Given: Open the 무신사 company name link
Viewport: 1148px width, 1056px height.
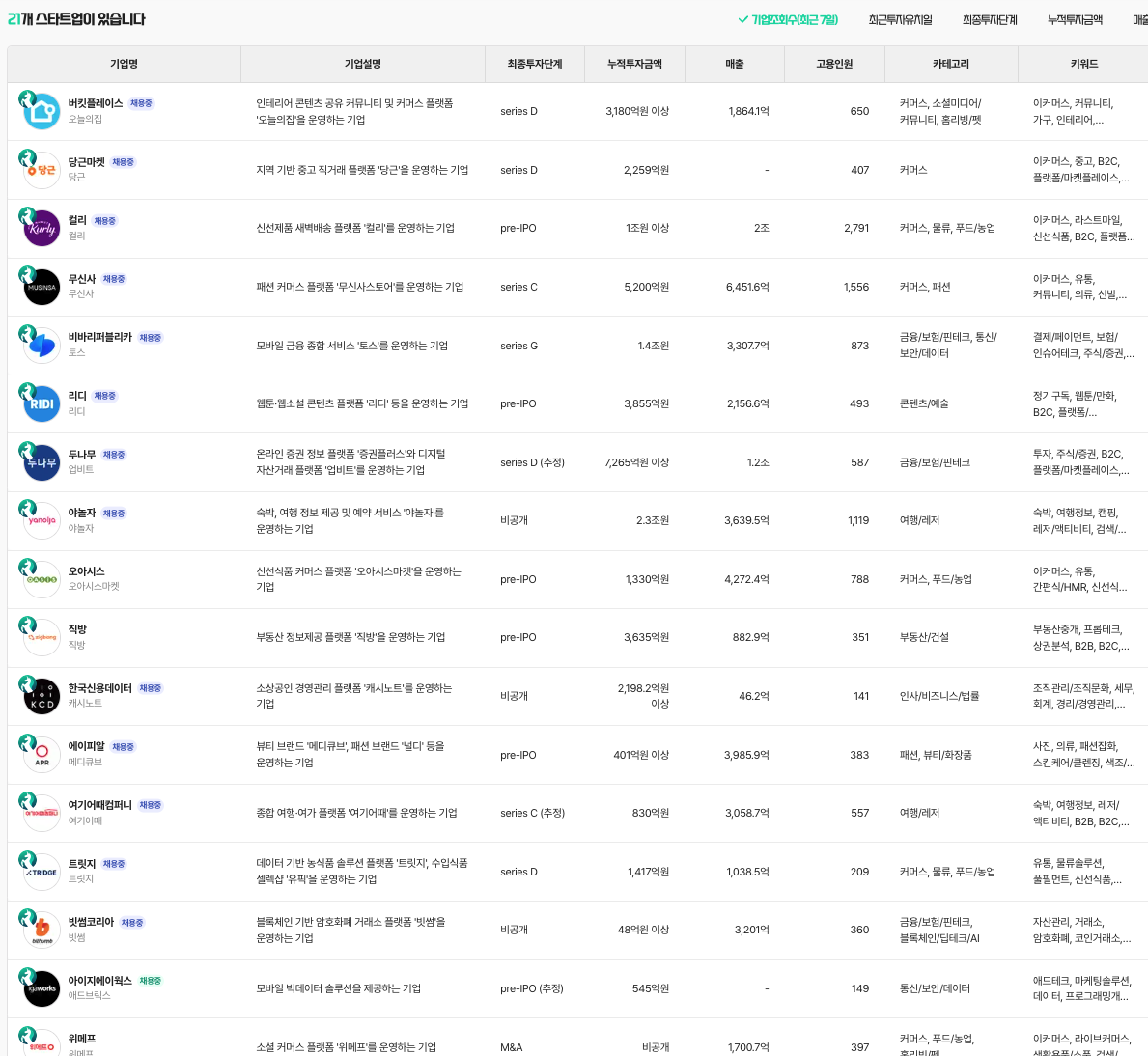Looking at the screenshot, I should (82, 279).
